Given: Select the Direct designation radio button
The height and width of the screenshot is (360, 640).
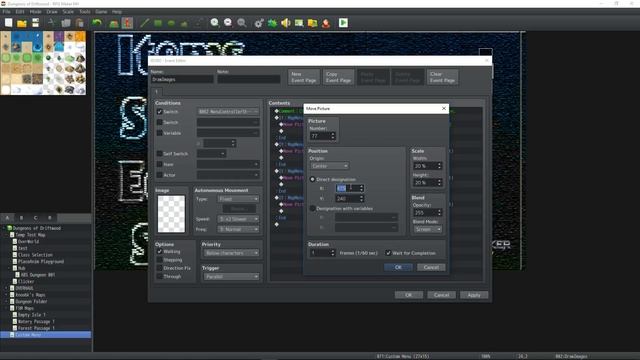Looking at the screenshot, I should 313,179.
